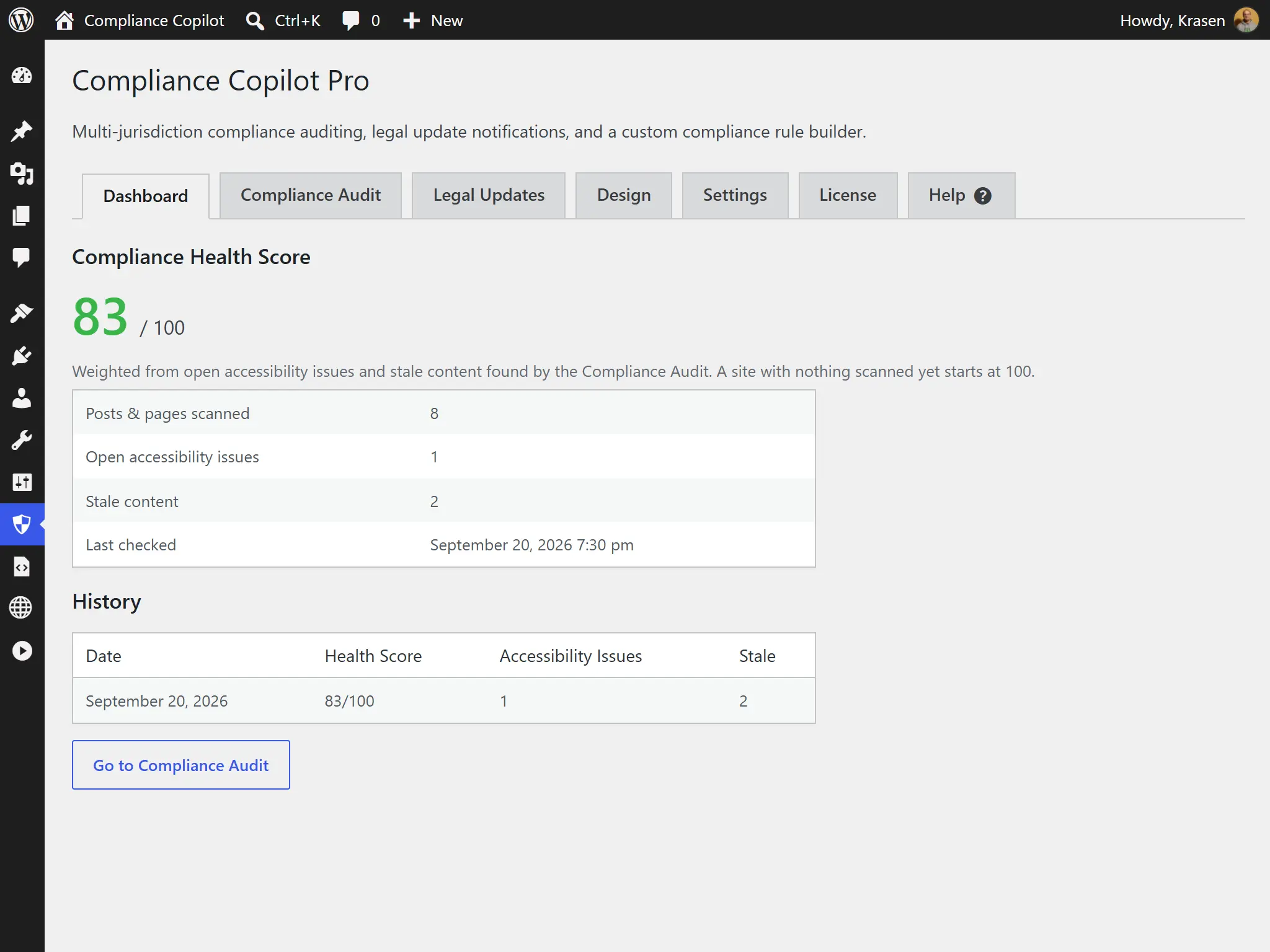This screenshot has height=952, width=1270.
Task: Open Plugins plug icon in sidebar
Action: pos(22,356)
